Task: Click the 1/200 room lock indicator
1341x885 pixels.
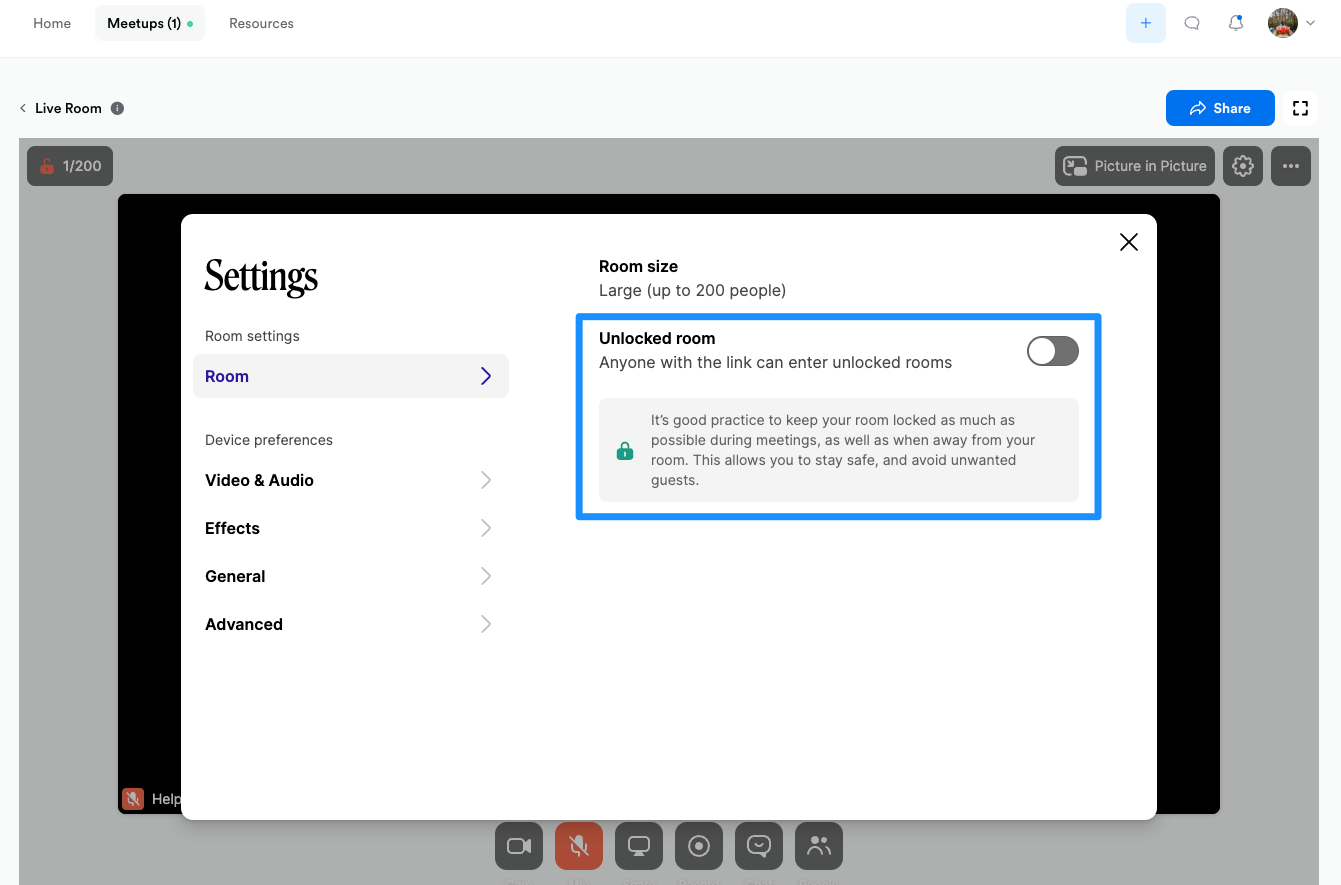Action: [70, 166]
